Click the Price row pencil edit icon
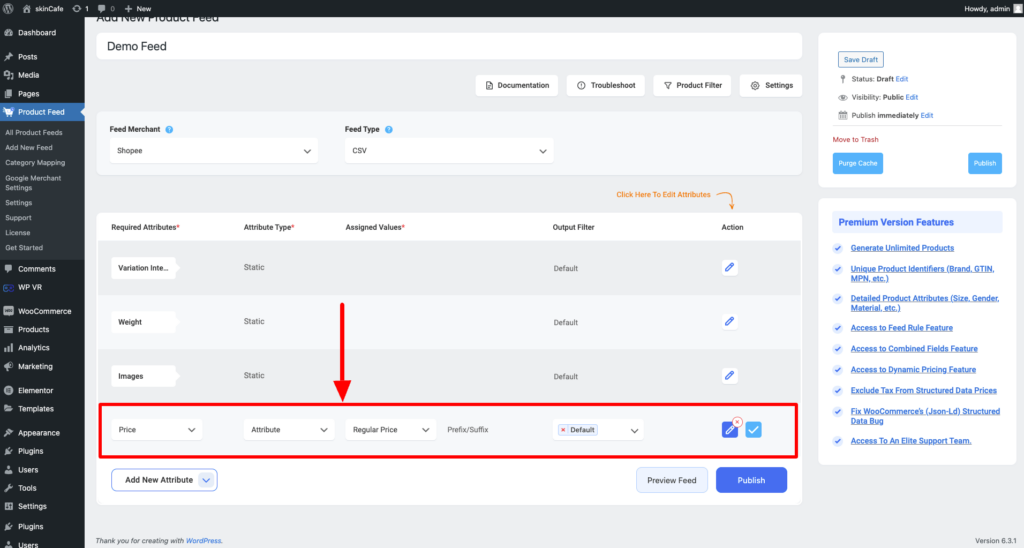Screen dimensions: 1024x548 tap(729, 430)
